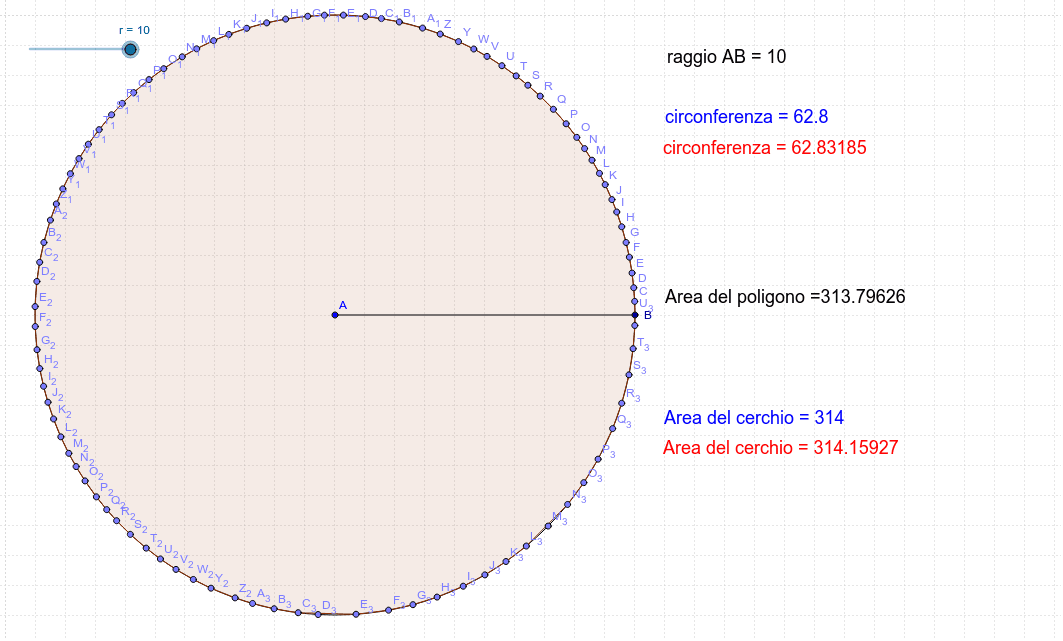Select polygon vertex Q3
Screen dimensions: 1063x641
coord(612,428)
